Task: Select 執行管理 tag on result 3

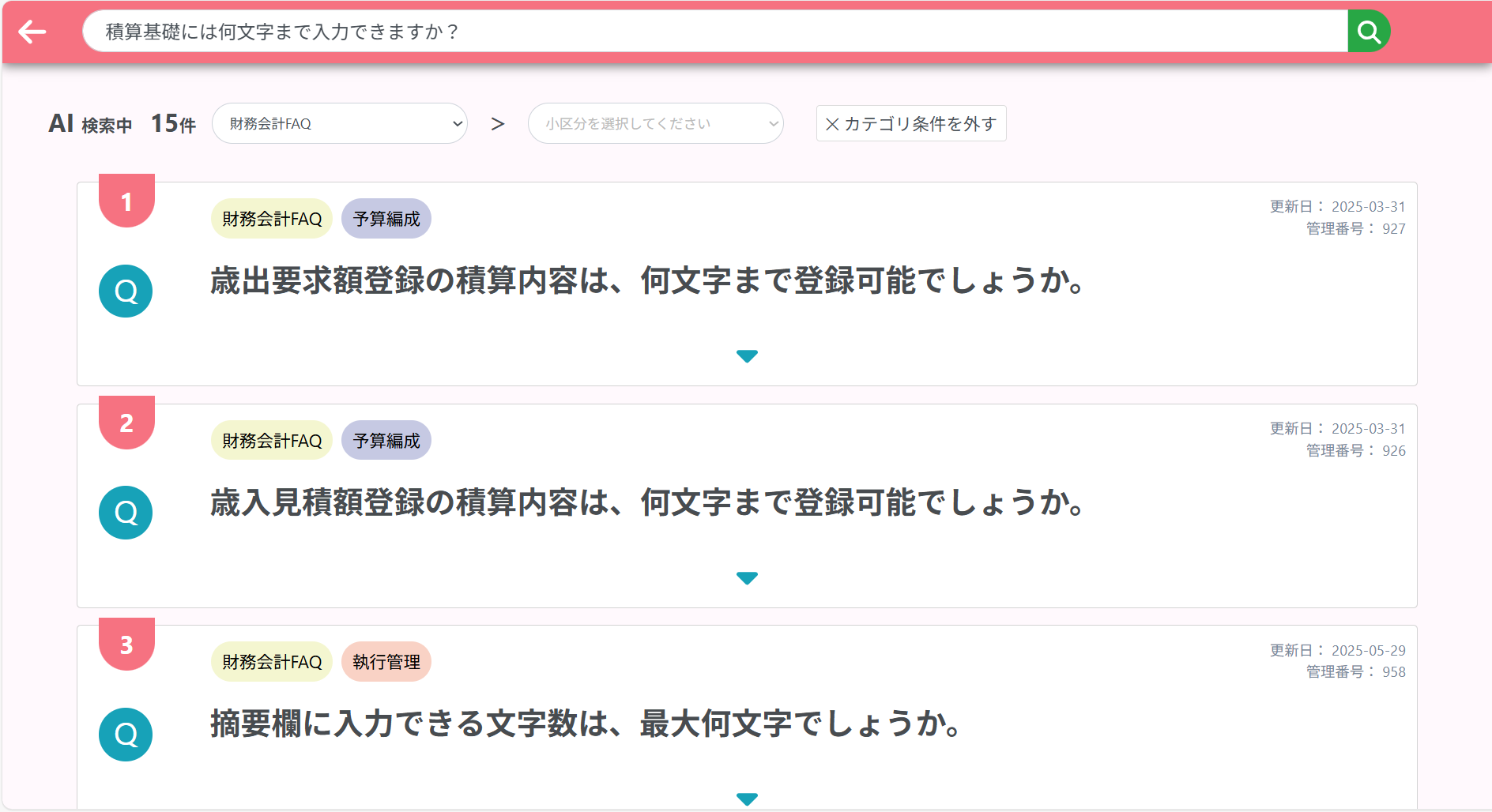Action: (386, 662)
